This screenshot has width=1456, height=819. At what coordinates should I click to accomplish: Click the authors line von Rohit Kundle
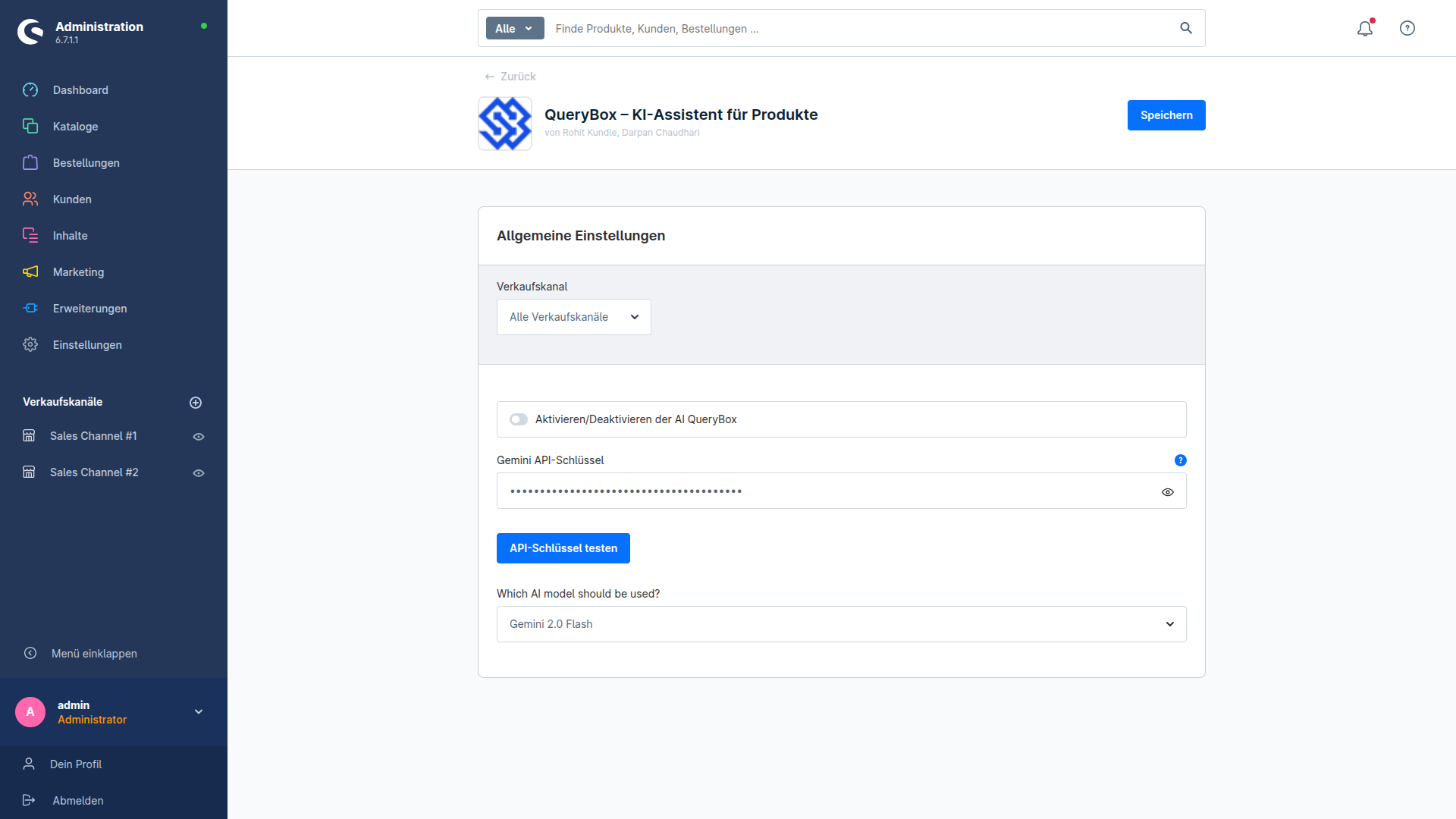click(622, 133)
